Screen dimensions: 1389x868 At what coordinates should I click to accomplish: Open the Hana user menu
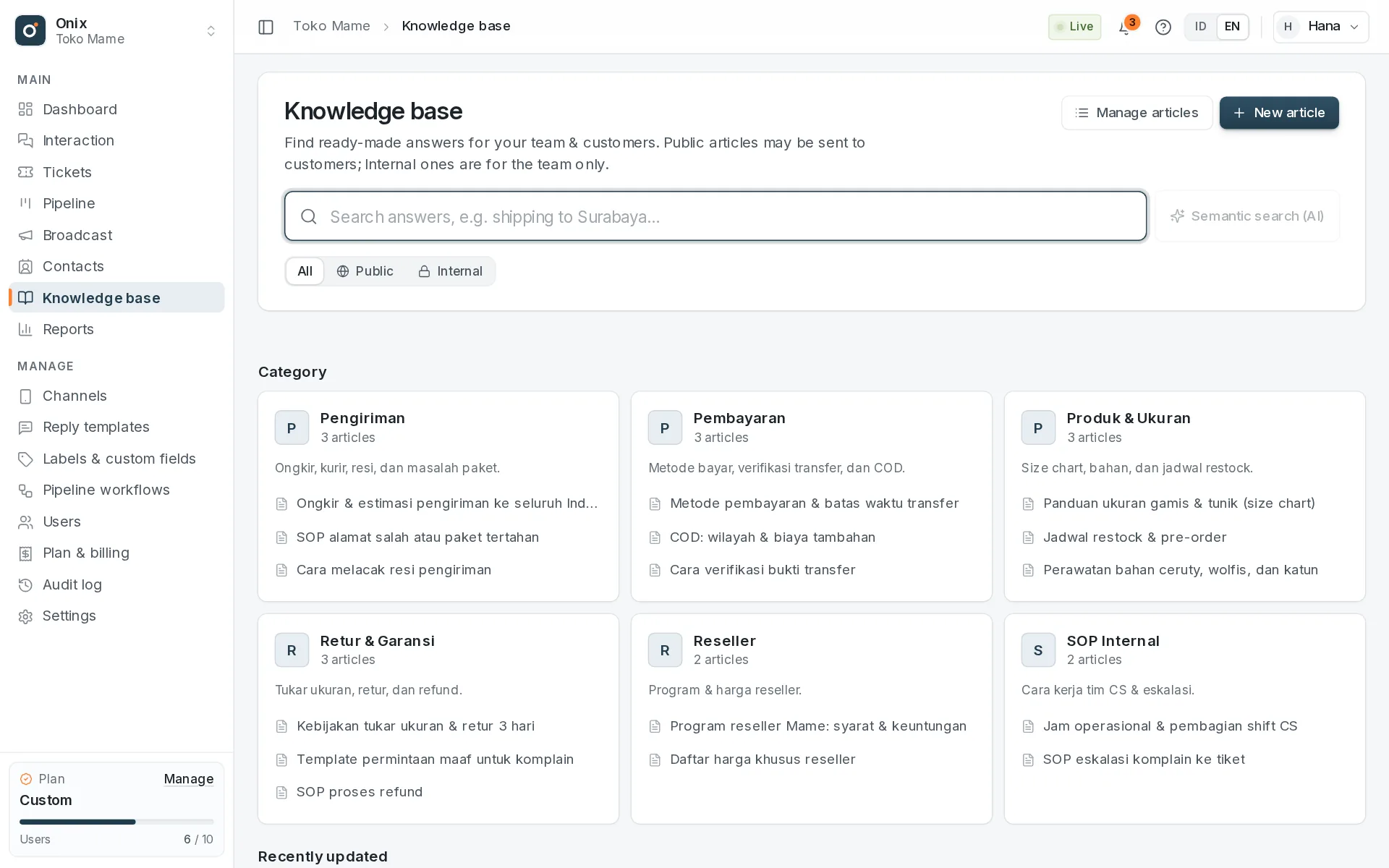[1321, 27]
